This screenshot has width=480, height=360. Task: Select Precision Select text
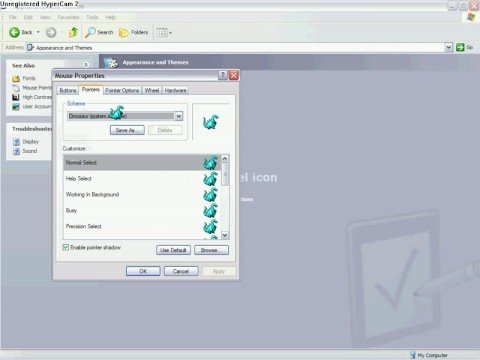84,226
